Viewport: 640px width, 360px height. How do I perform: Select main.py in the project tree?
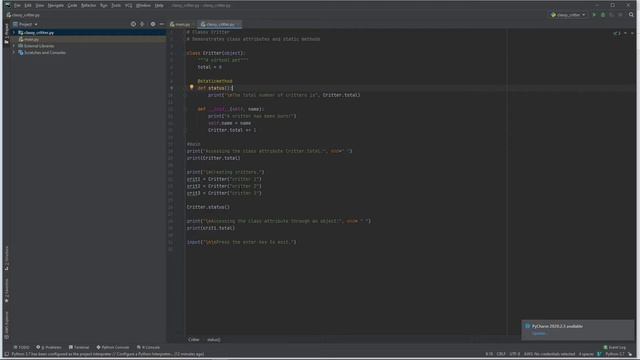(x=31, y=40)
